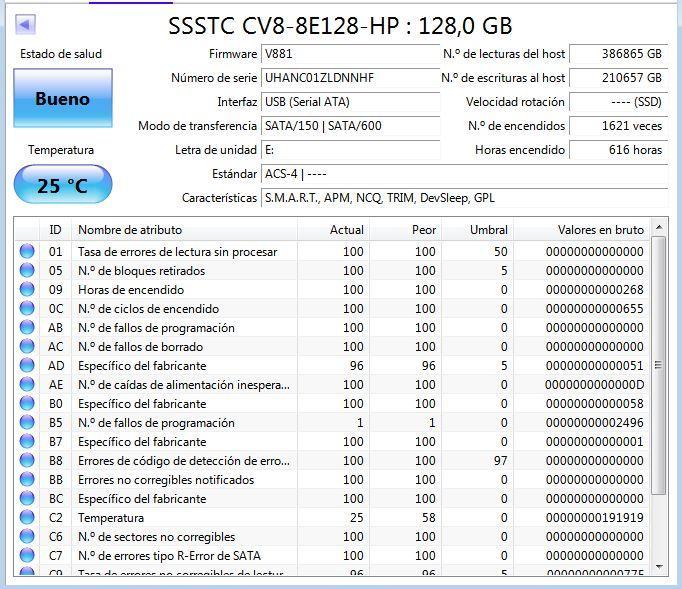Select the N.º de fallos de borrado row
This screenshot has width=682, height=589.
(x=332, y=347)
